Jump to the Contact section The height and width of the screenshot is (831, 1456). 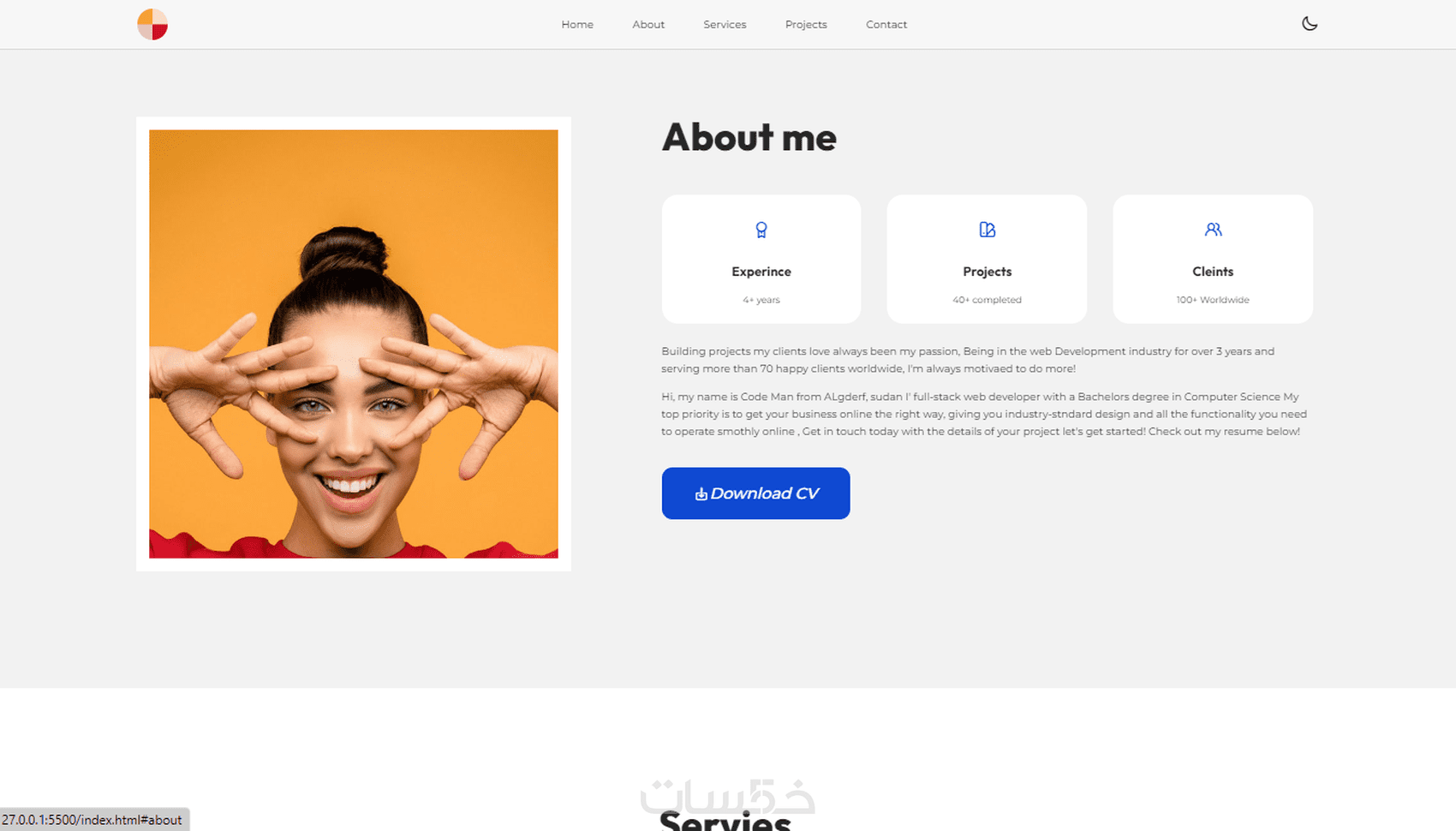(x=886, y=25)
